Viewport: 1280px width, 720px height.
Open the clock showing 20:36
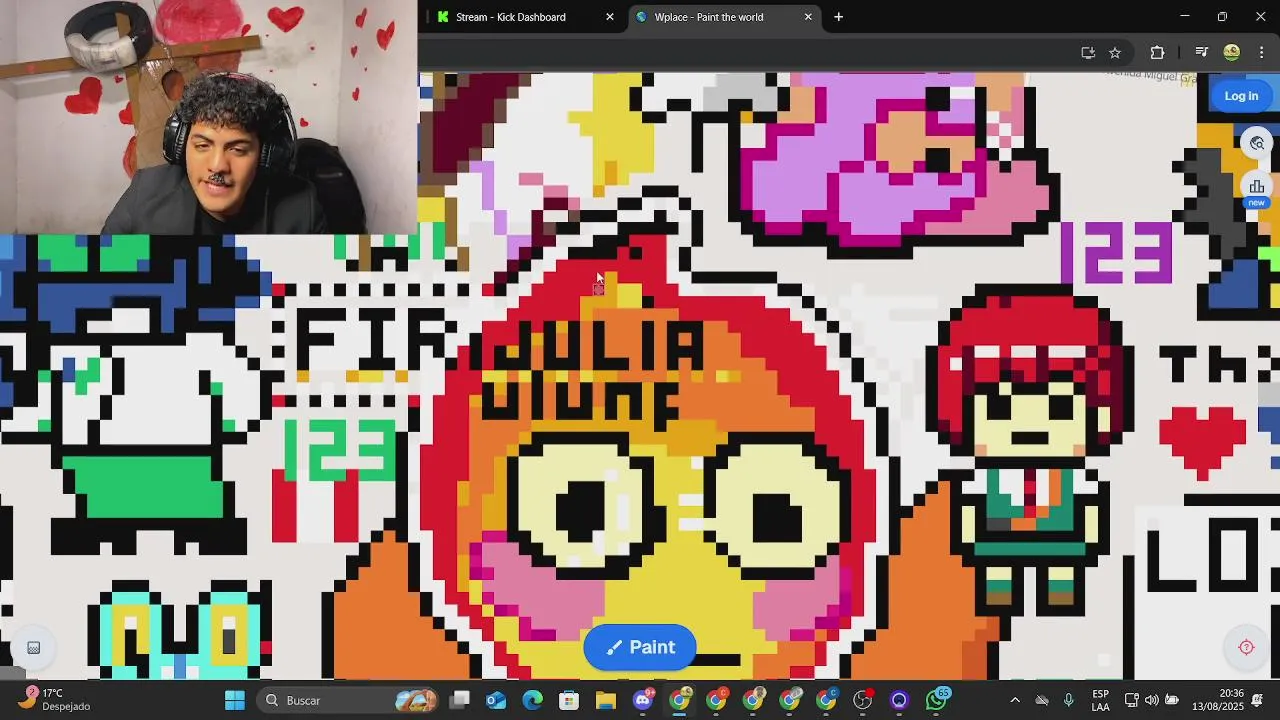[x=1218, y=700]
